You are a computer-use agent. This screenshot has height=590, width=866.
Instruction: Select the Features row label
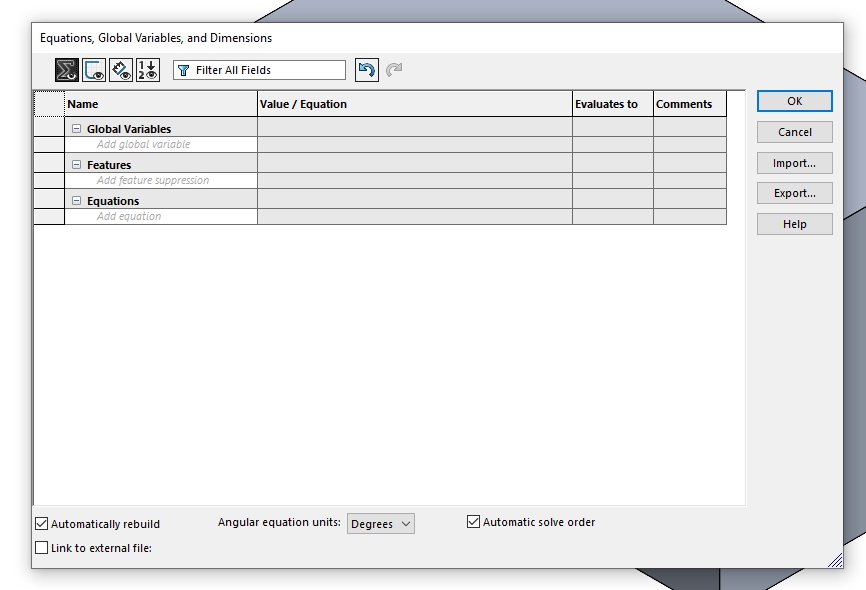coord(109,165)
